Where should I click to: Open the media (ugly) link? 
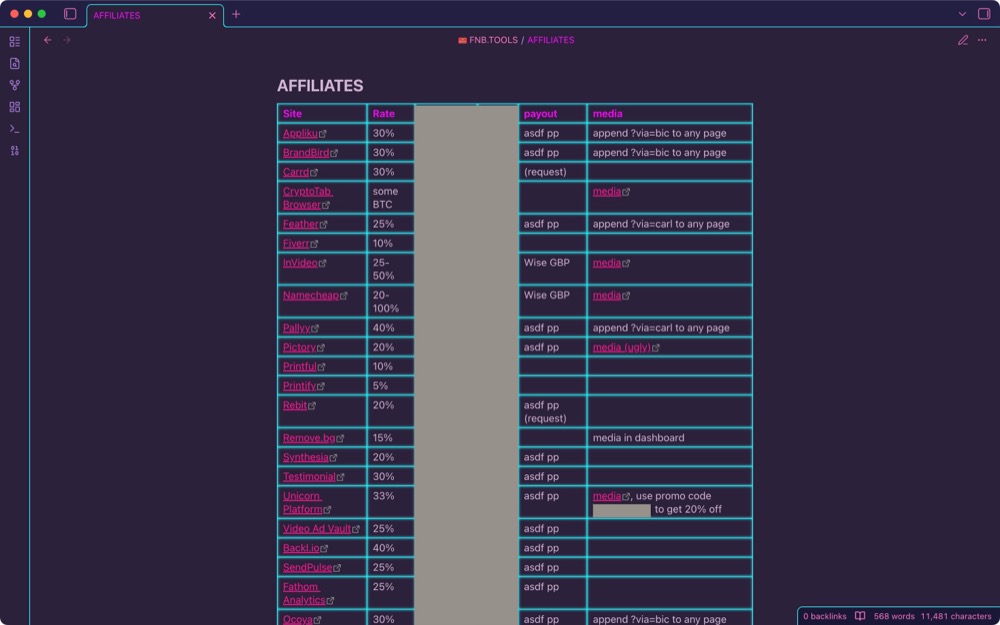(622, 348)
